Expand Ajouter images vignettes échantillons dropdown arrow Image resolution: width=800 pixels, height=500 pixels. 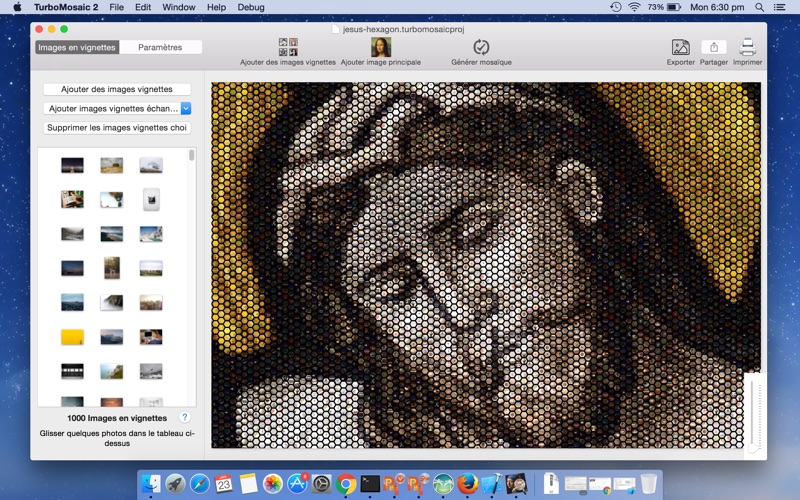click(186, 108)
